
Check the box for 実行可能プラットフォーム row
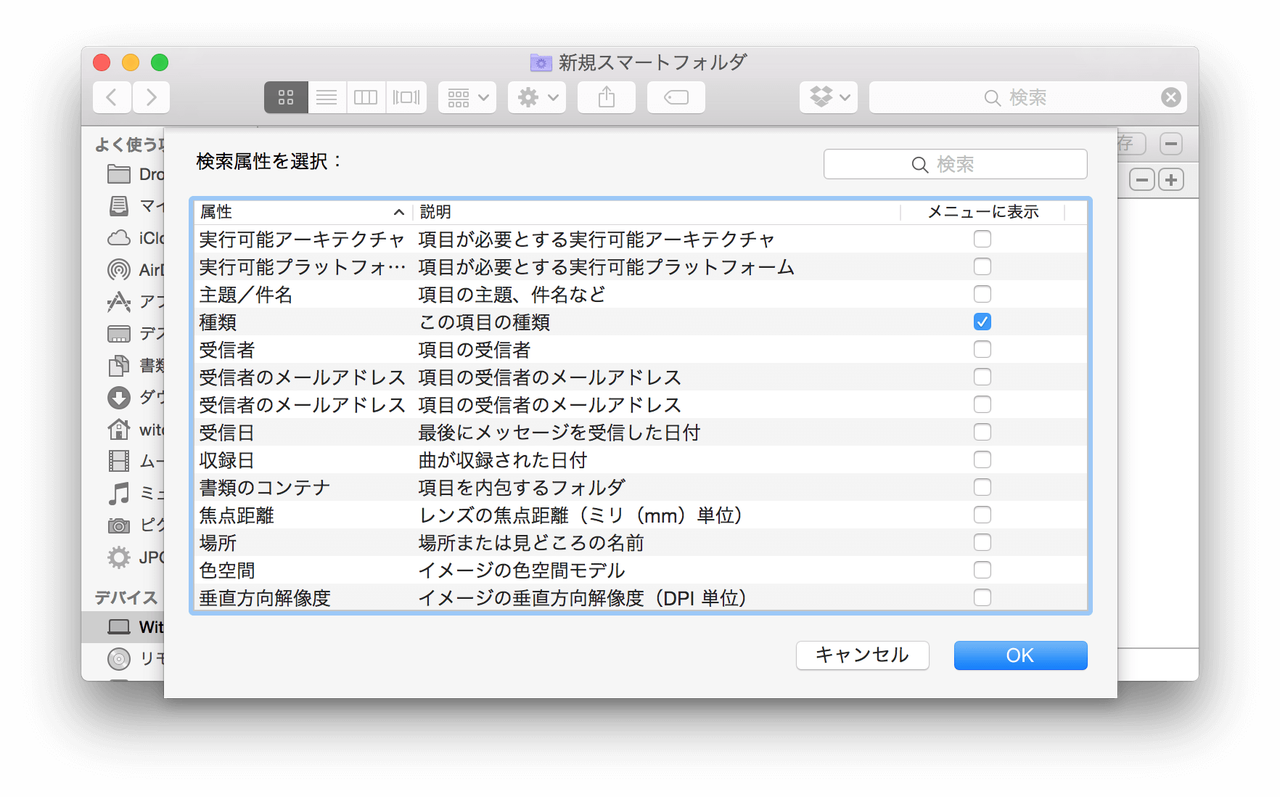pos(982,267)
